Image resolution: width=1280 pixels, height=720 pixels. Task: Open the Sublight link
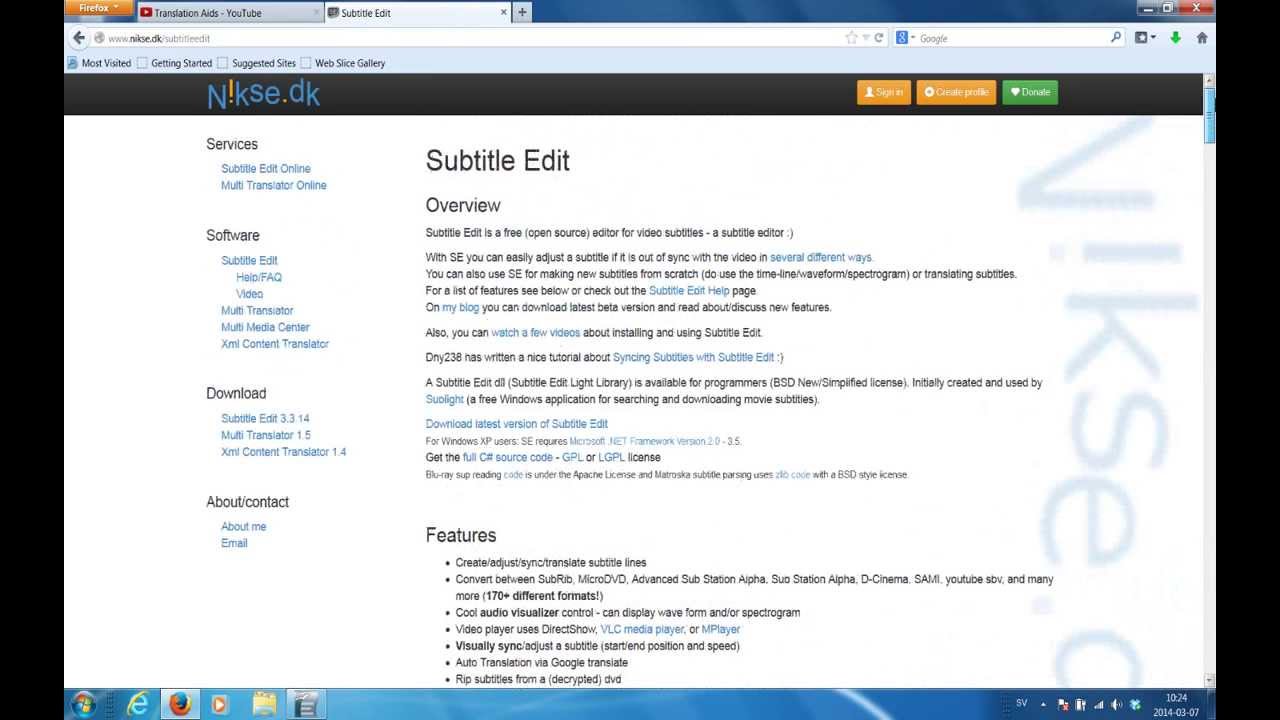(445, 400)
